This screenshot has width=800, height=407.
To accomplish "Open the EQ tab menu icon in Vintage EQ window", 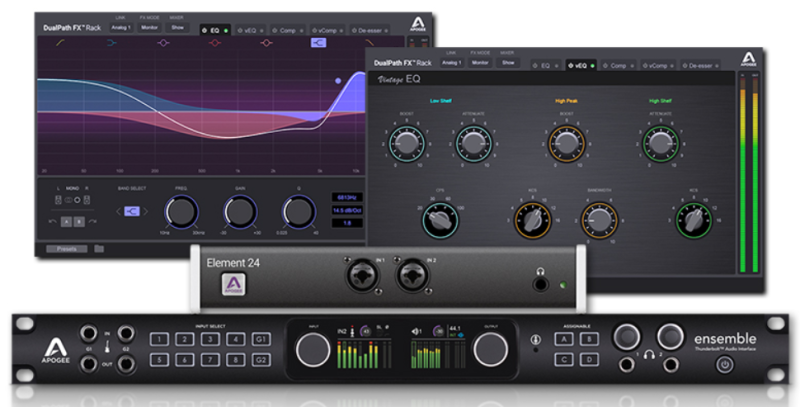I will pyautogui.click(x=557, y=66).
